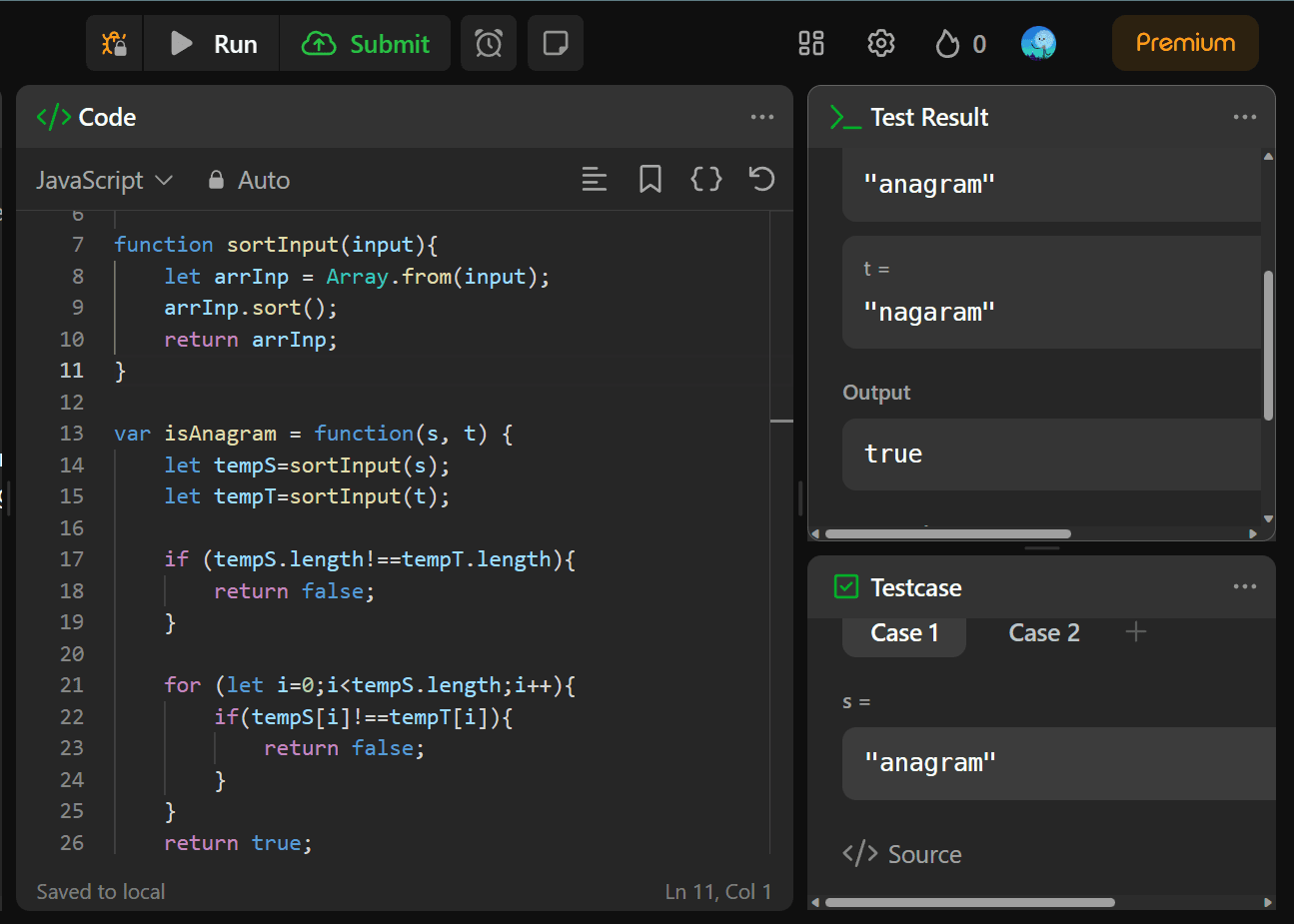Click scroll-down arrow in Test Result
1294x924 pixels.
pyautogui.click(x=1268, y=518)
